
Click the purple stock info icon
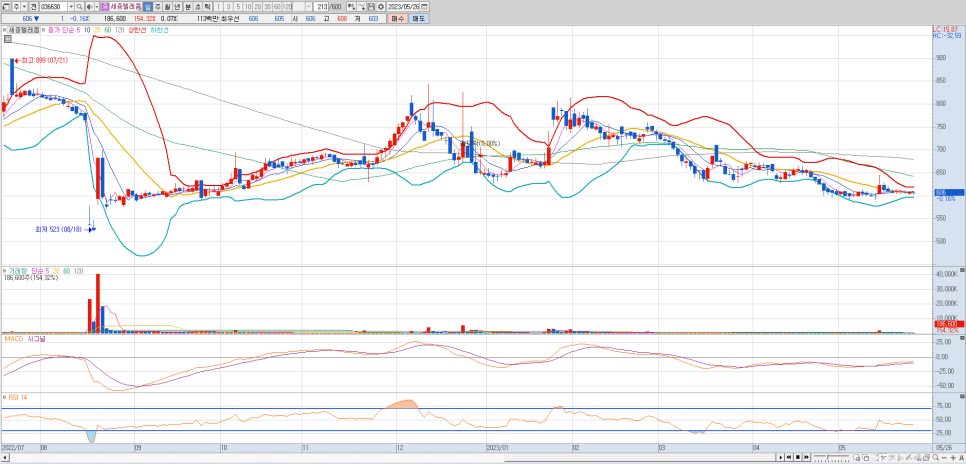[105, 6]
